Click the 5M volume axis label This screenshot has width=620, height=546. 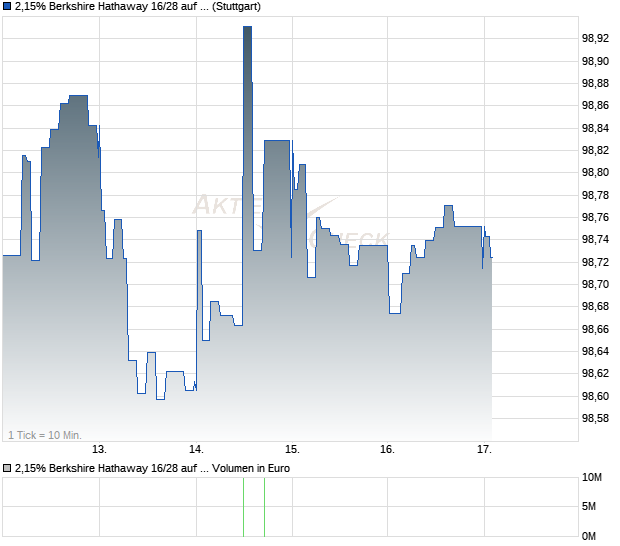[x=589, y=506]
